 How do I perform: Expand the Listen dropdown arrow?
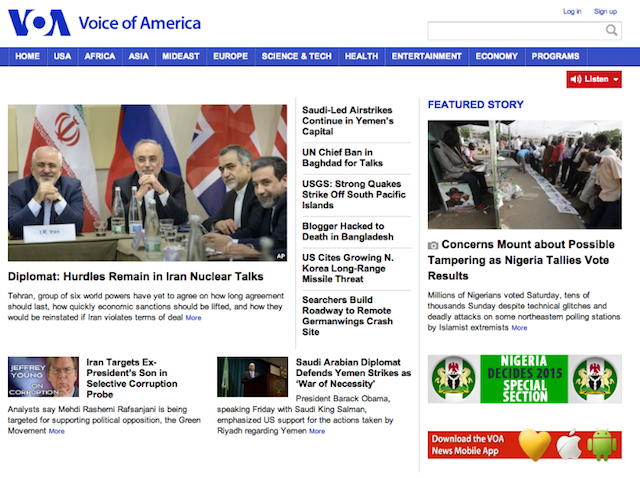[x=615, y=79]
